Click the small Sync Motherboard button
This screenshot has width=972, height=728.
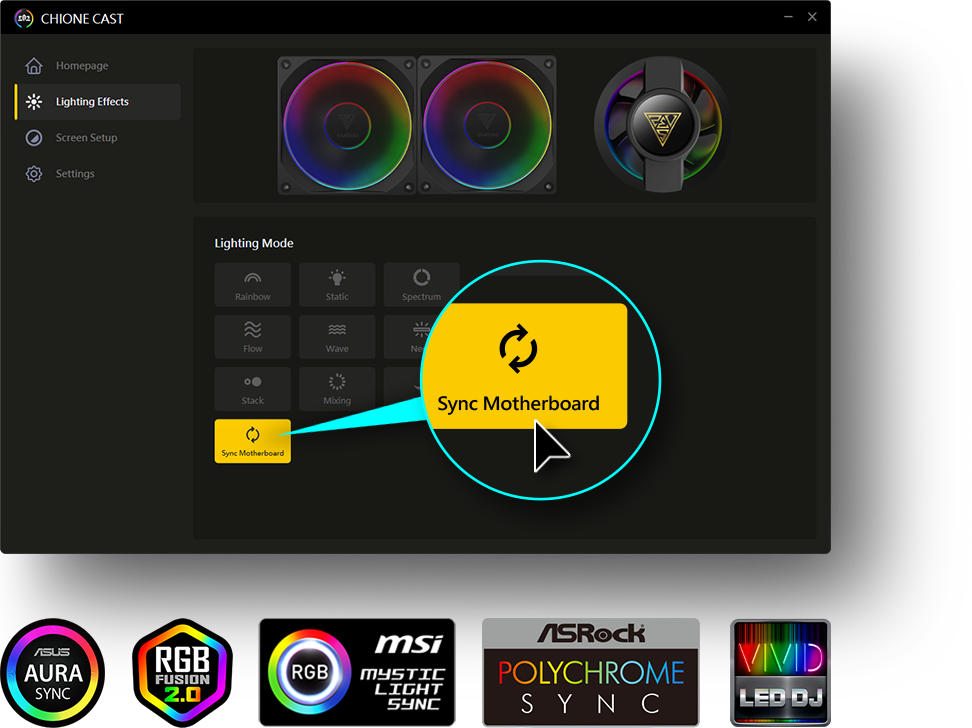click(253, 441)
